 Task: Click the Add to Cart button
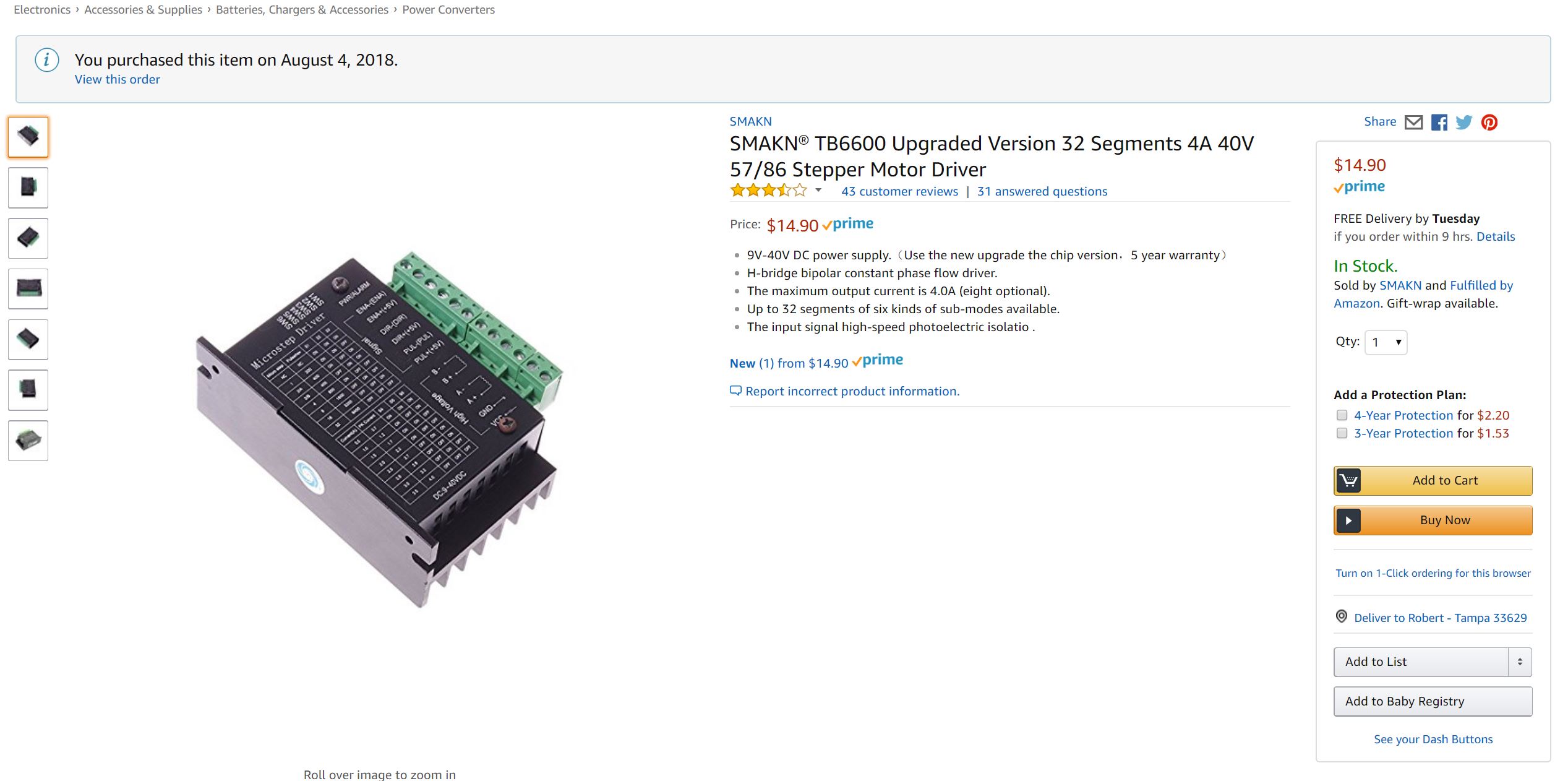[1433, 480]
